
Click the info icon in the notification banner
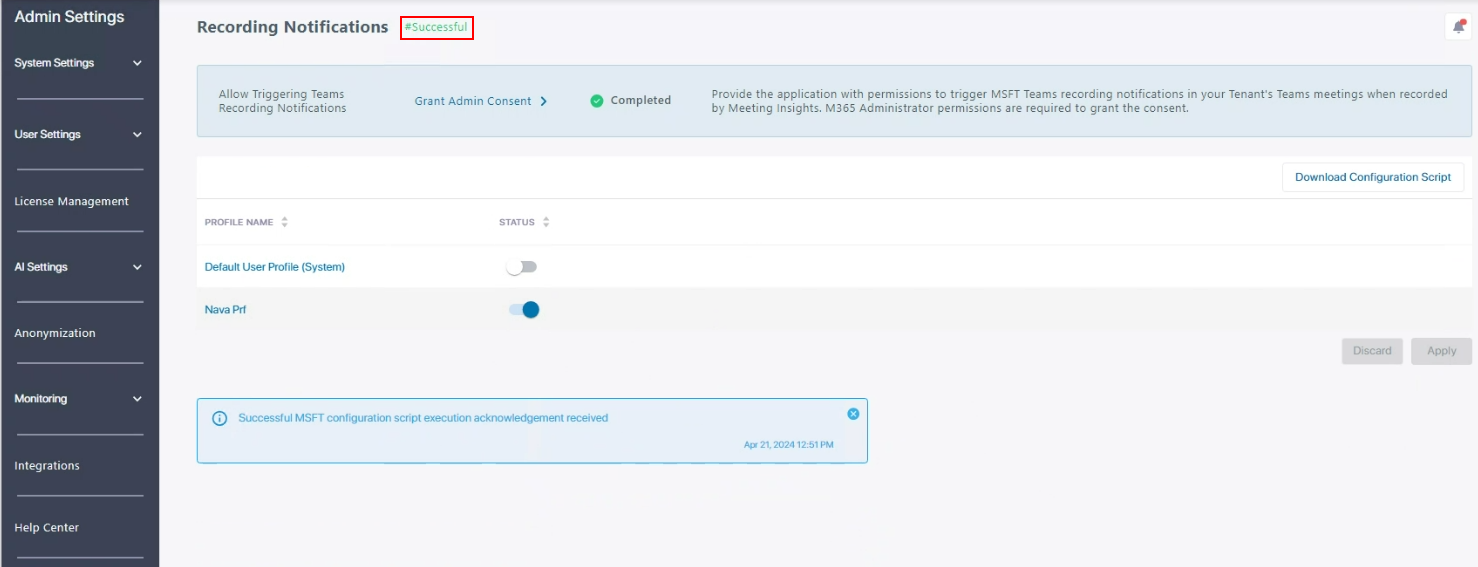point(220,418)
